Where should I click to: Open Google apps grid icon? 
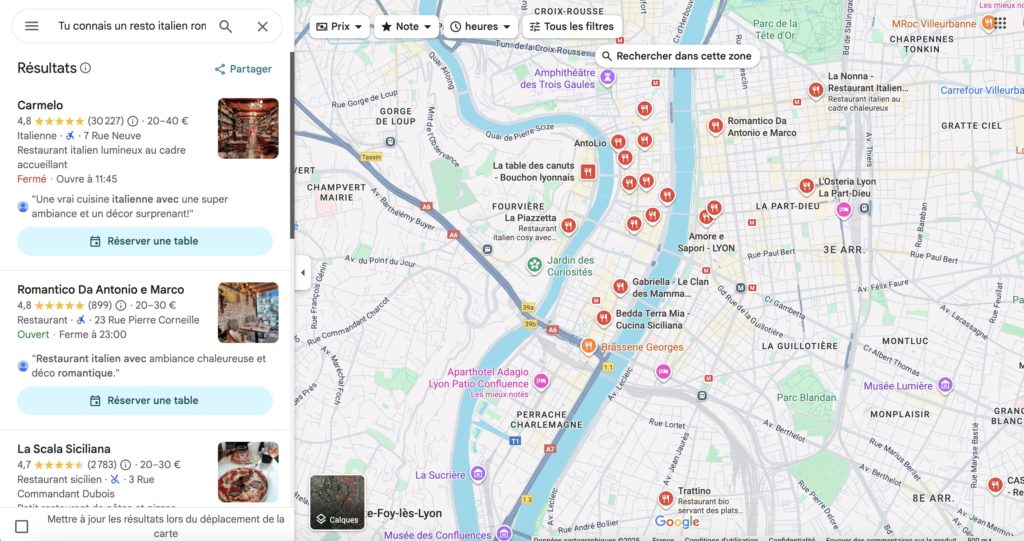point(1000,23)
